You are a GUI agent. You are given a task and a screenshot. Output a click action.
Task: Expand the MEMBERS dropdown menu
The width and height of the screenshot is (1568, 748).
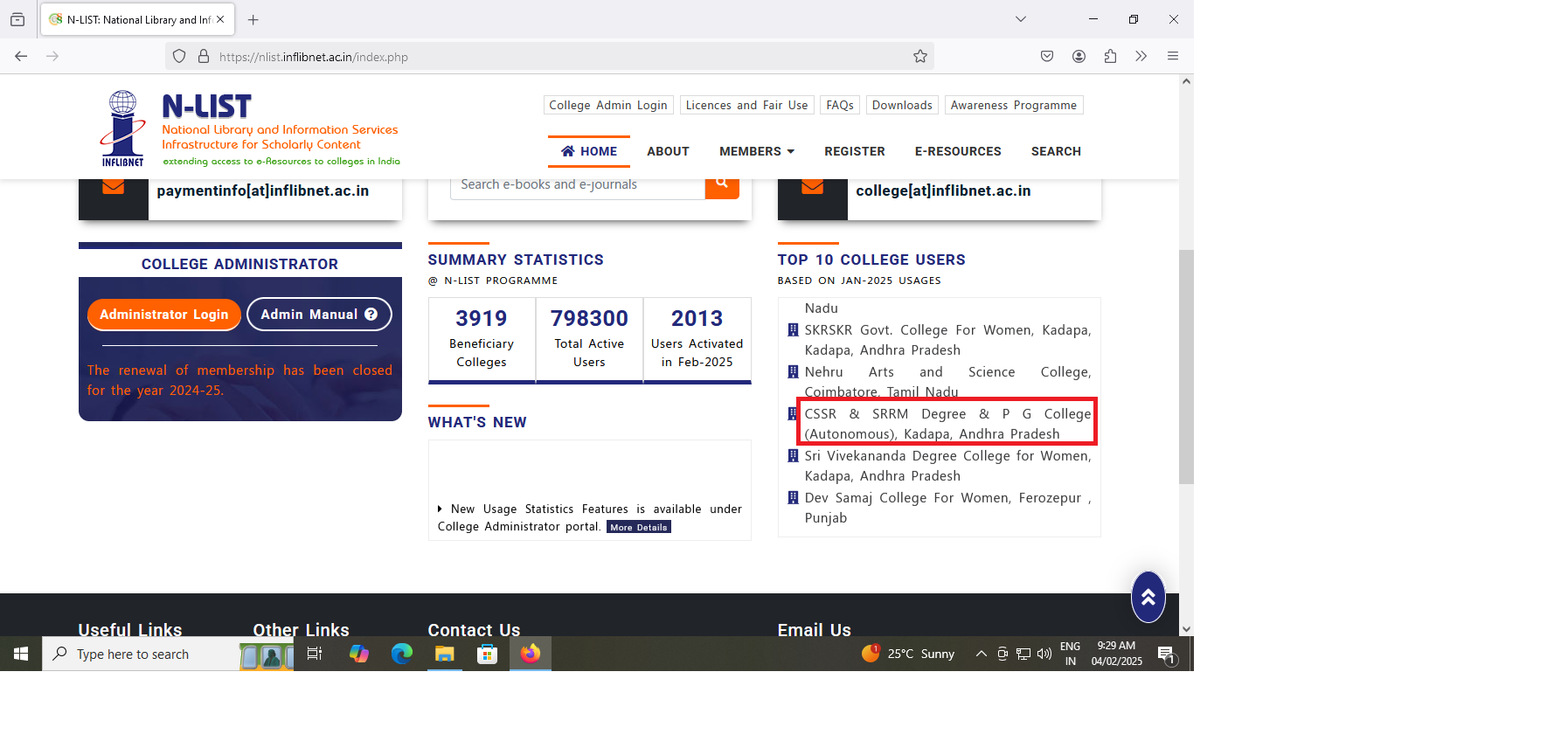tap(756, 151)
